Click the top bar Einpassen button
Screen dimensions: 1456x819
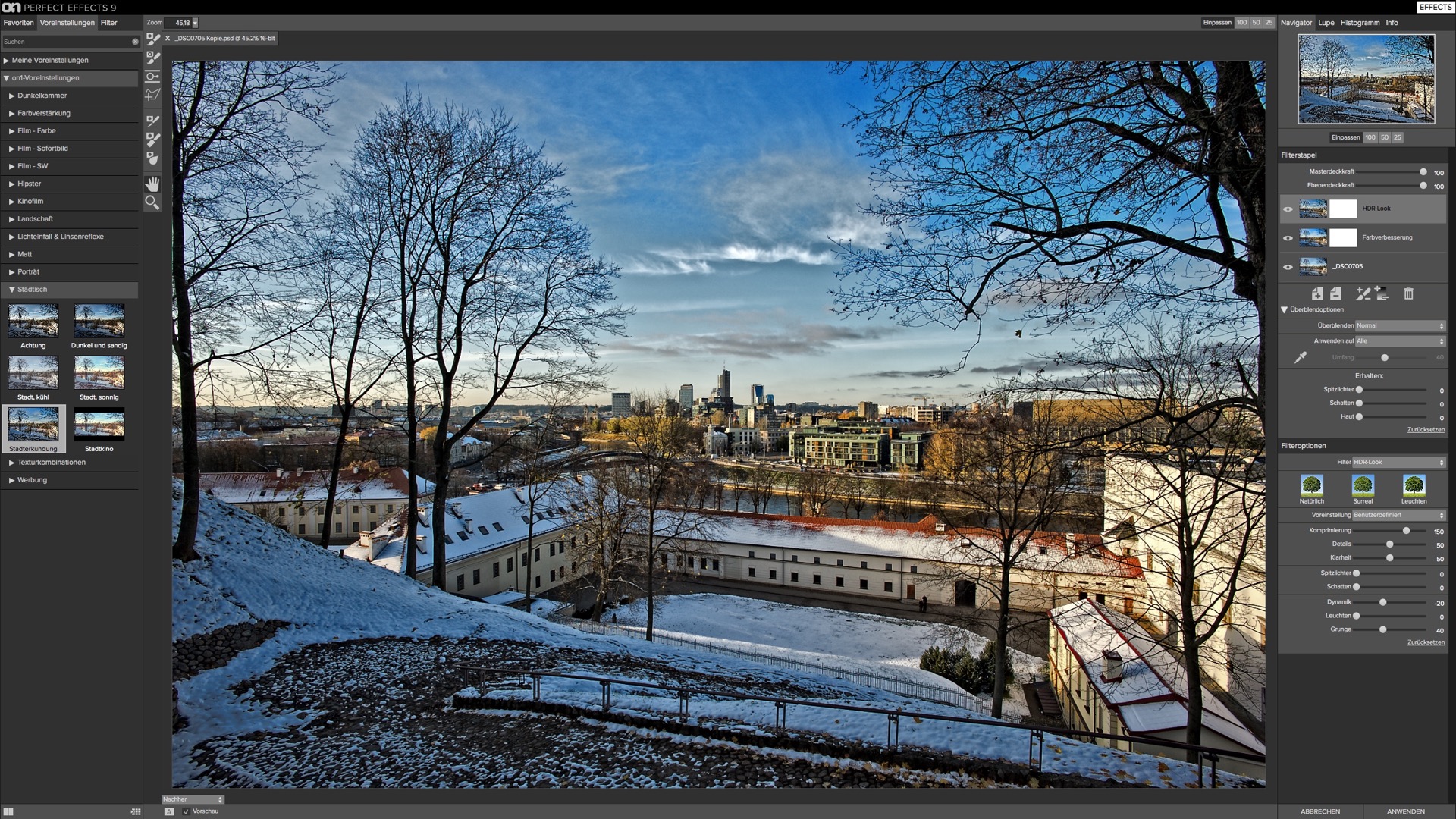1217,23
